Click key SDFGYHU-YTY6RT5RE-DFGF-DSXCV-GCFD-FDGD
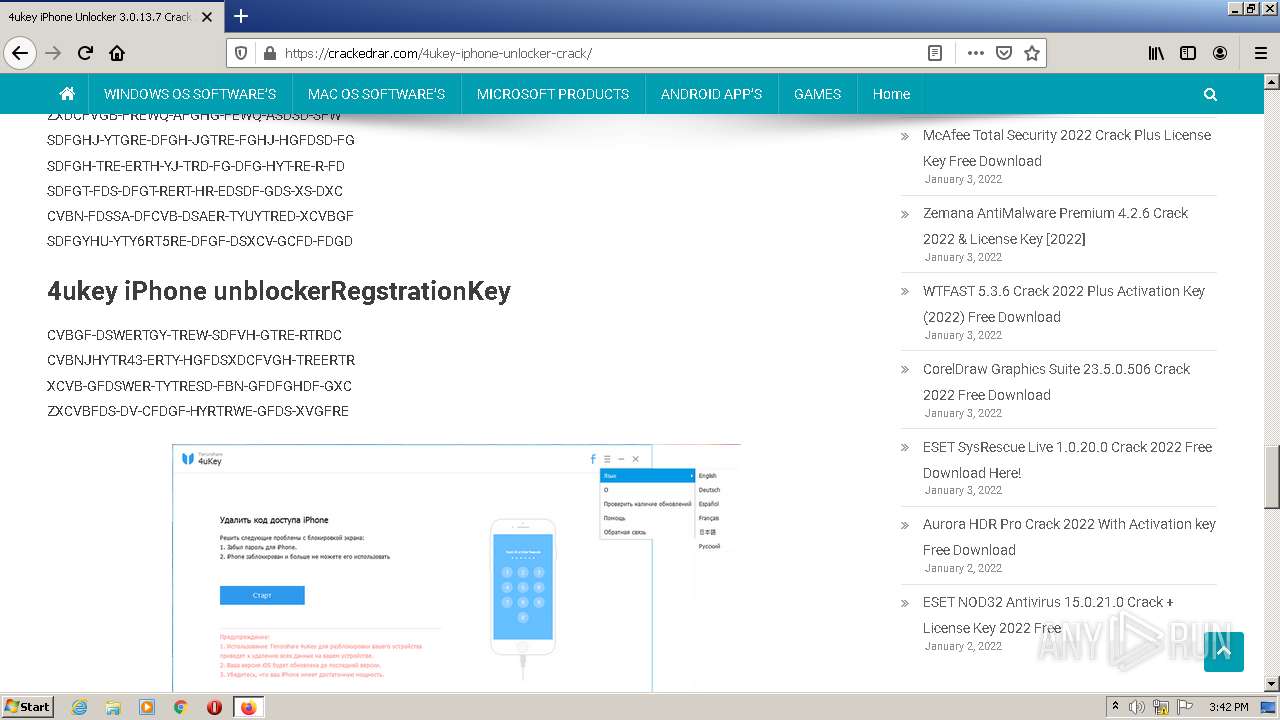This screenshot has width=1280, height=720. click(x=200, y=241)
